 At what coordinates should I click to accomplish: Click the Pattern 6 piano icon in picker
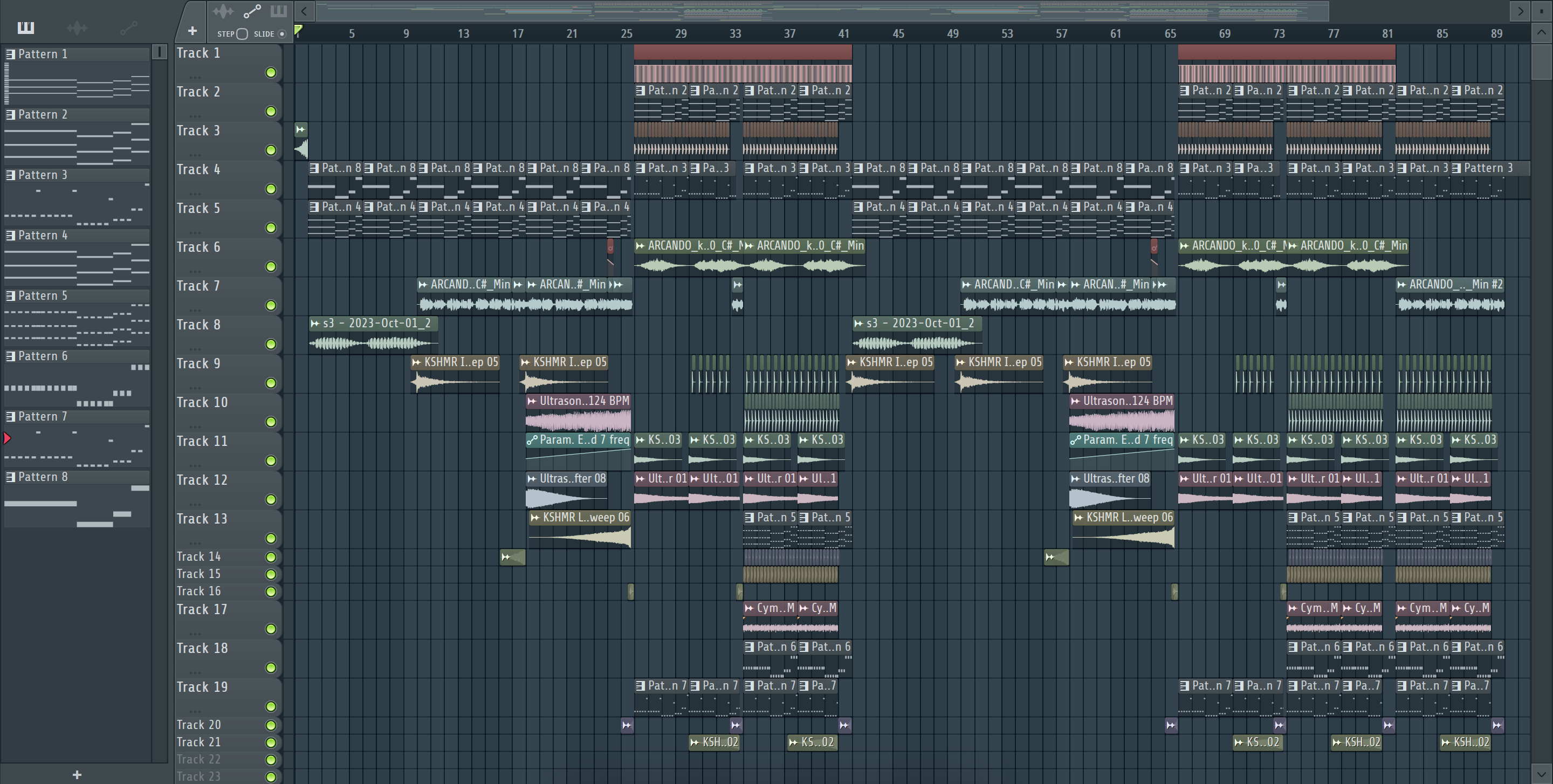click(10, 356)
